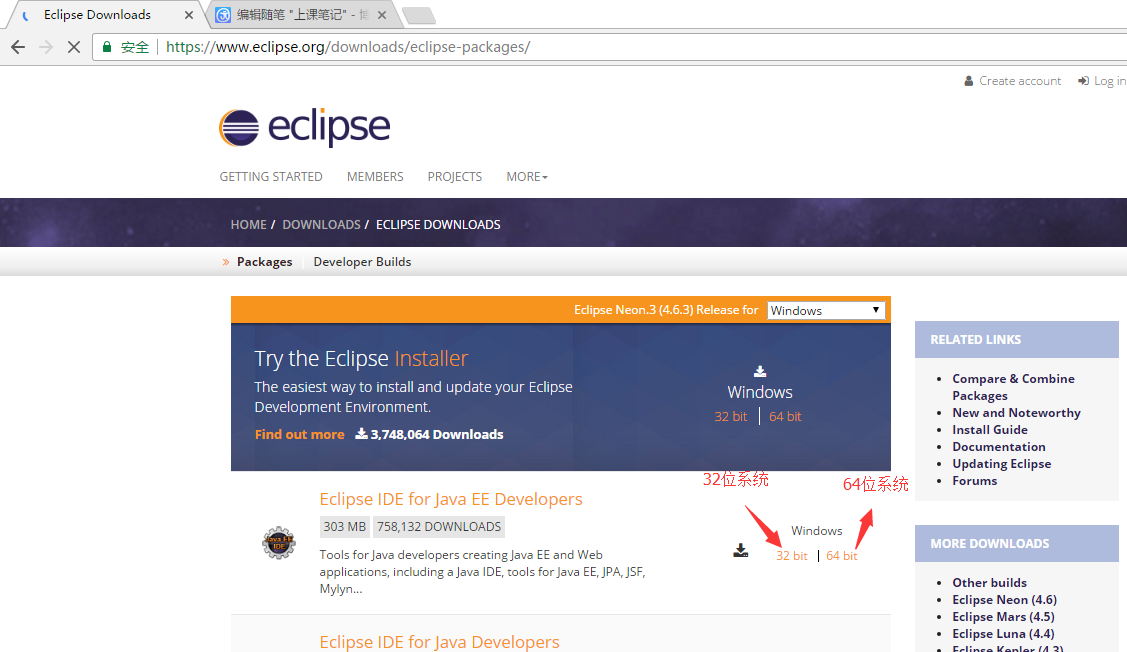Open Compare & Combine Packages link

click(x=1013, y=387)
